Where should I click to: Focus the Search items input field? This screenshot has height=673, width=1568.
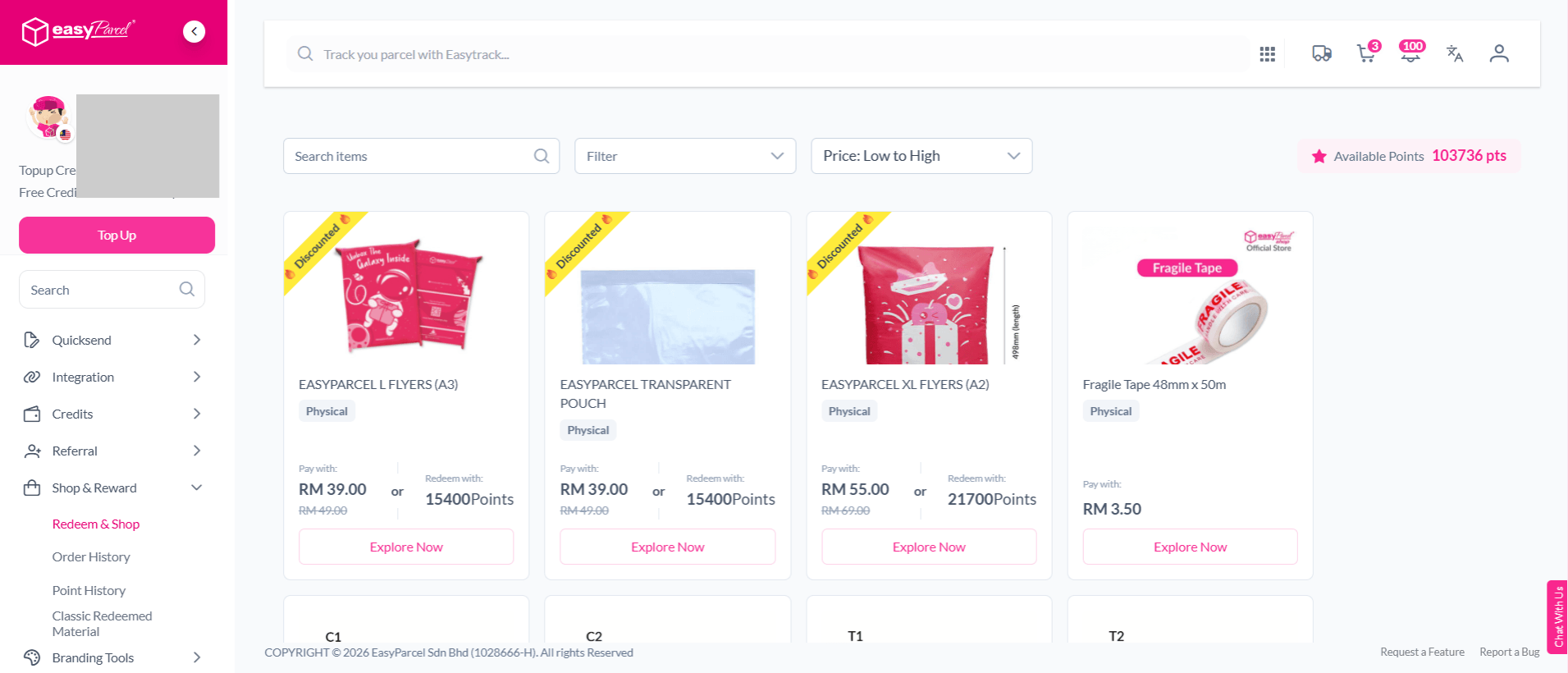click(x=421, y=156)
